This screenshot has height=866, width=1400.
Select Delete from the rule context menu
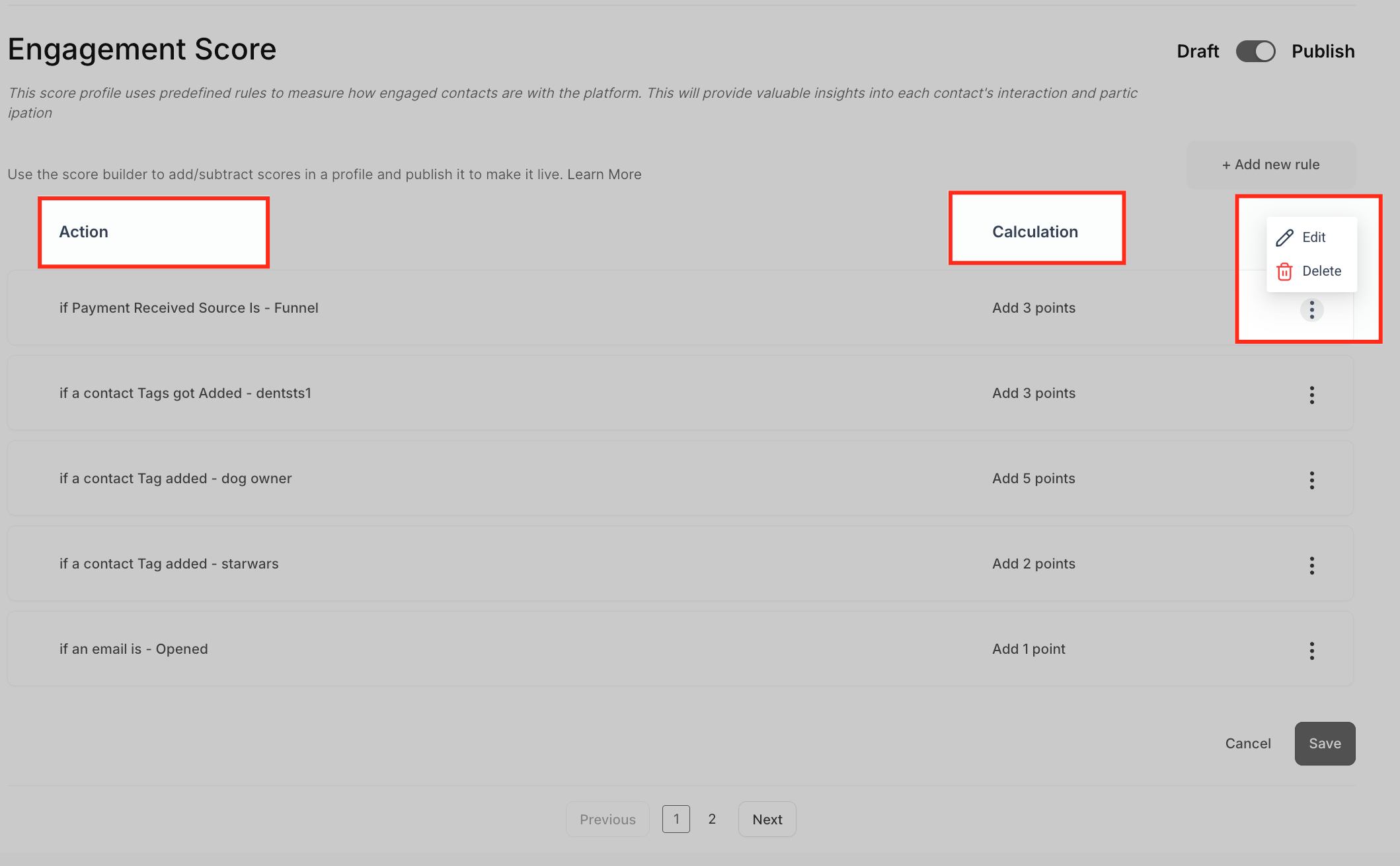[x=1321, y=271]
